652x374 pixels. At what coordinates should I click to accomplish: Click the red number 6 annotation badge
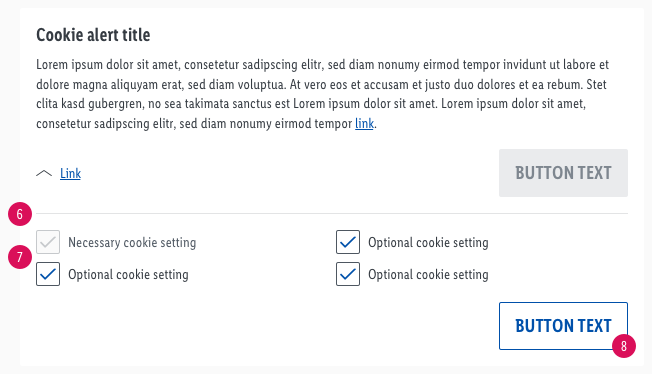[x=20, y=214]
